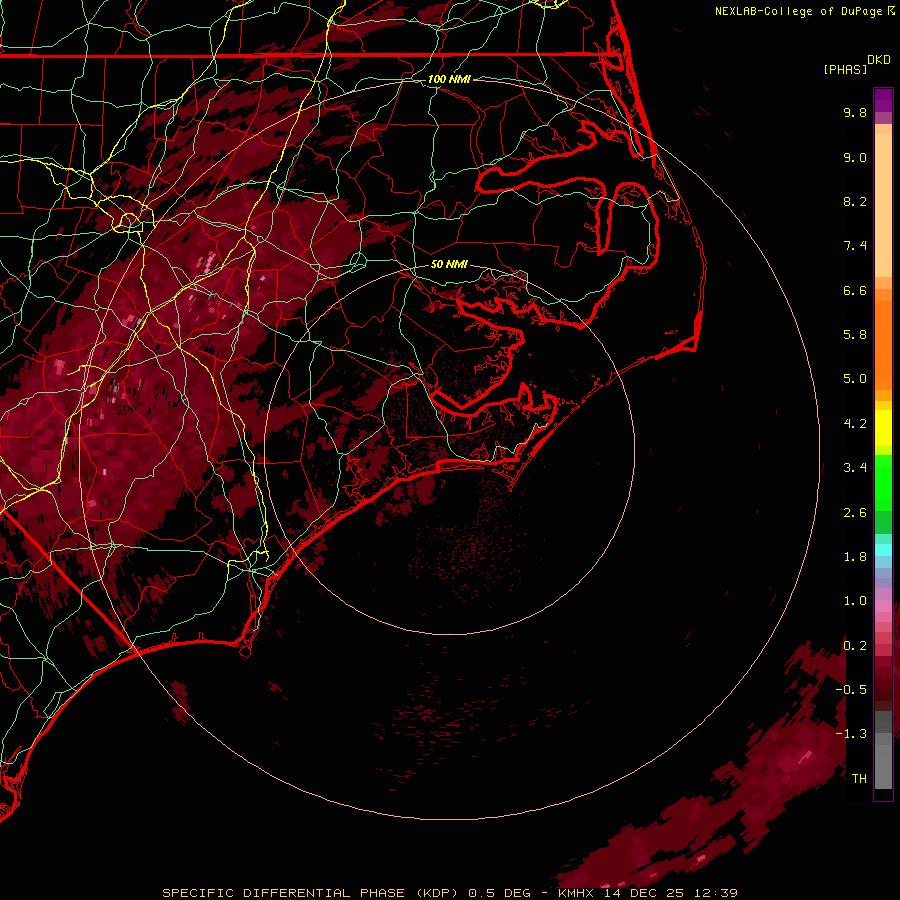
Task: Click the TH threshold label on the scale
Action: [x=859, y=779]
